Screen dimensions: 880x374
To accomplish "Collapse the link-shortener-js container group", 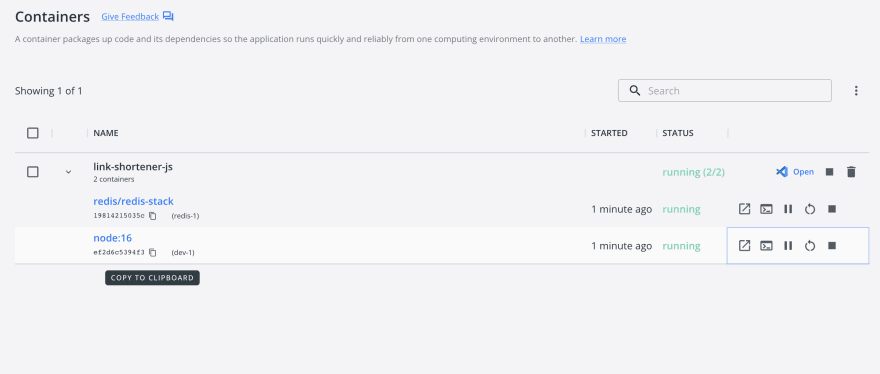I will (68, 172).
